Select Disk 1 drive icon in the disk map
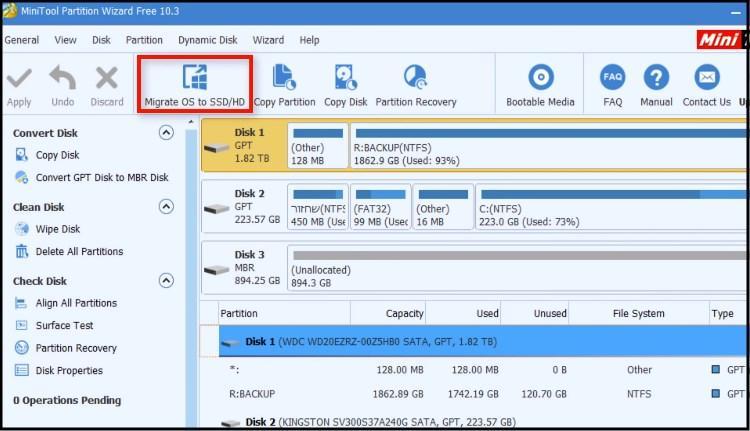750x431 pixels. [x=216, y=148]
